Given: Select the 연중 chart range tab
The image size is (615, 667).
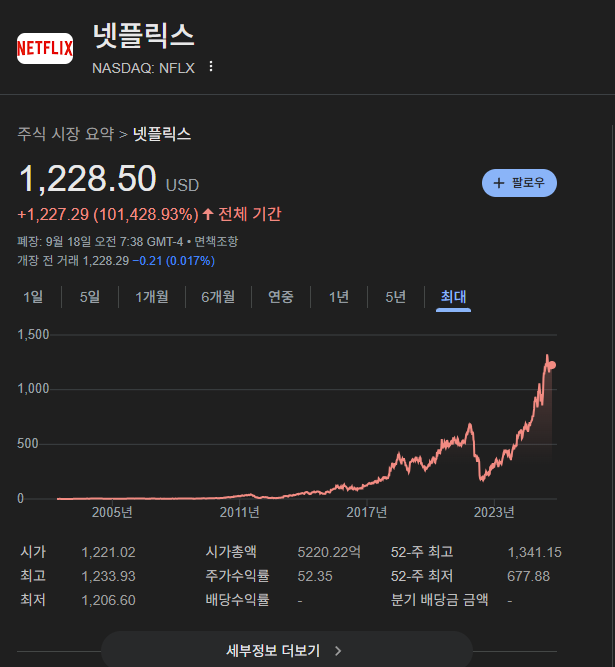Looking at the screenshot, I should pos(281,296).
